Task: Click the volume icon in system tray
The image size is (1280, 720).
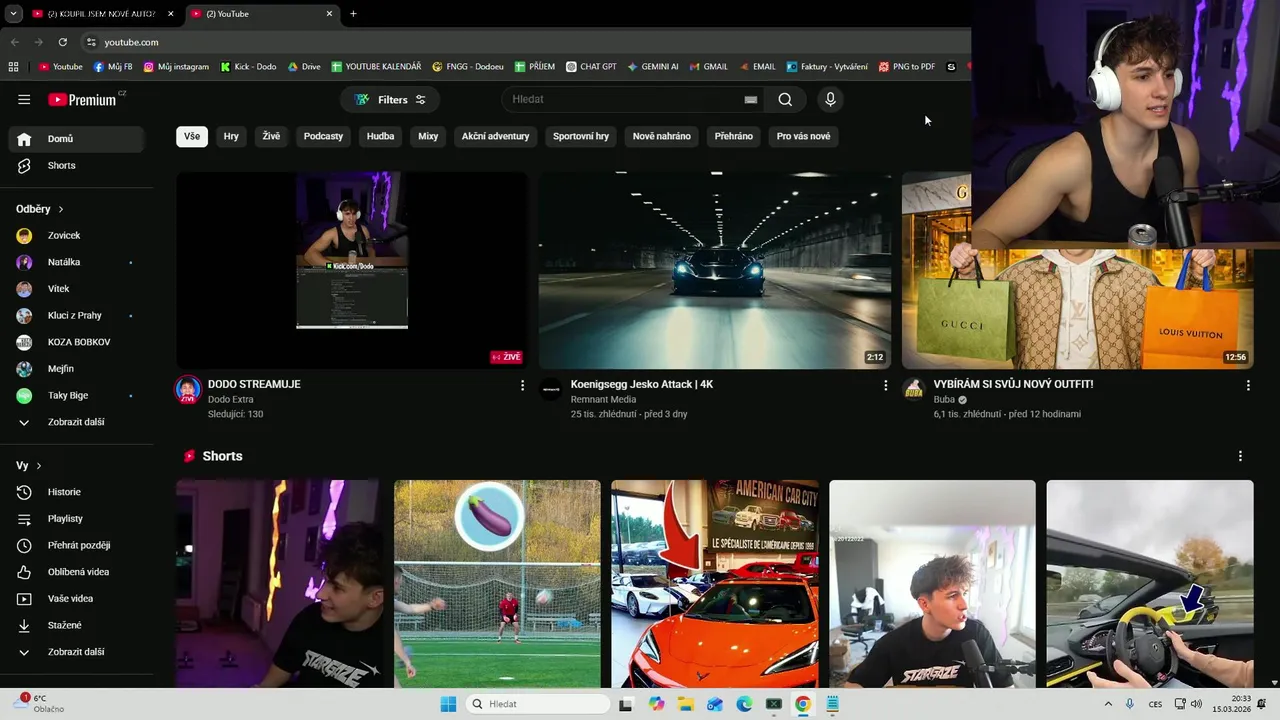Action: (x=1196, y=704)
